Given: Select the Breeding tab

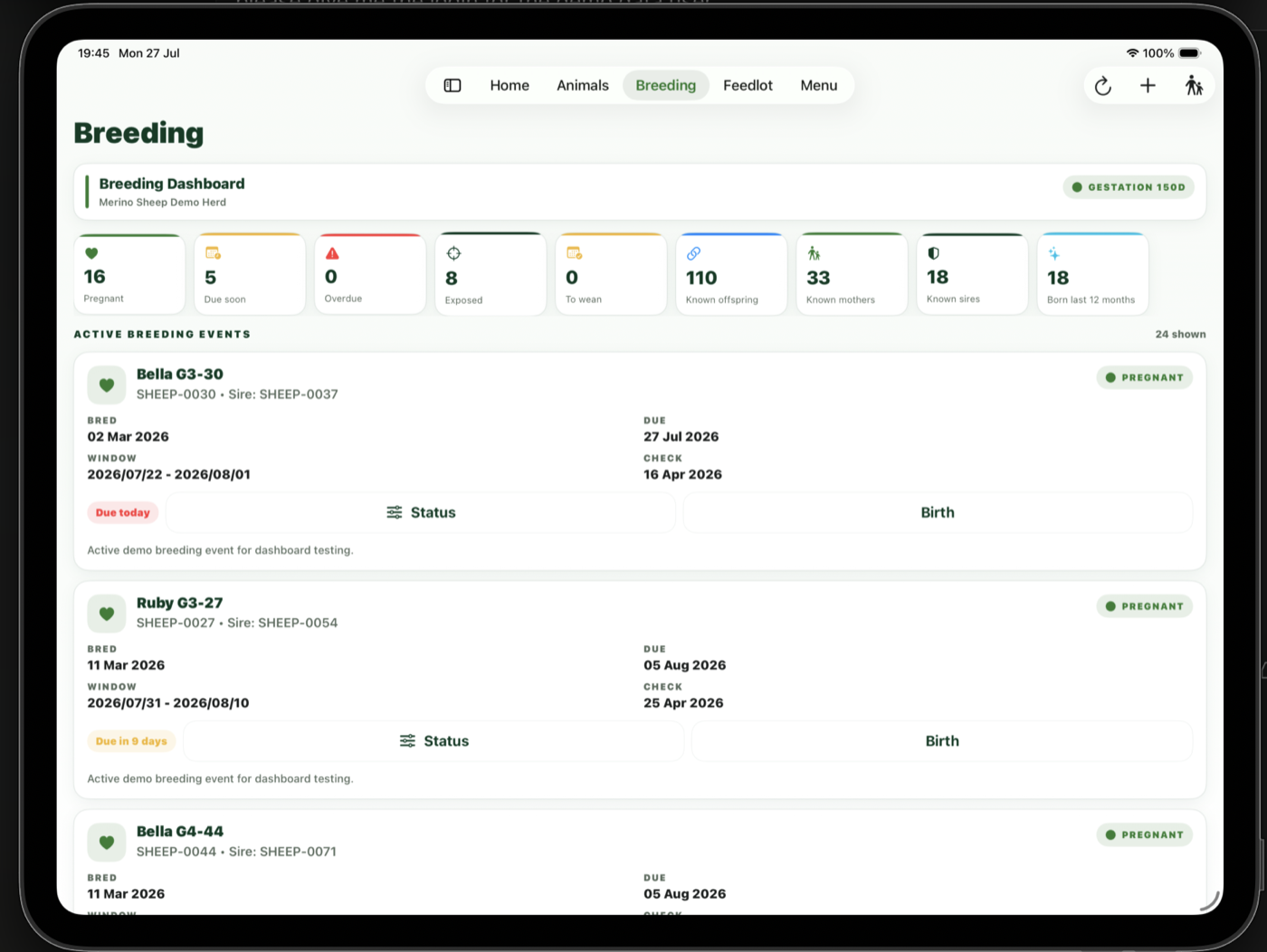Looking at the screenshot, I should [x=665, y=85].
